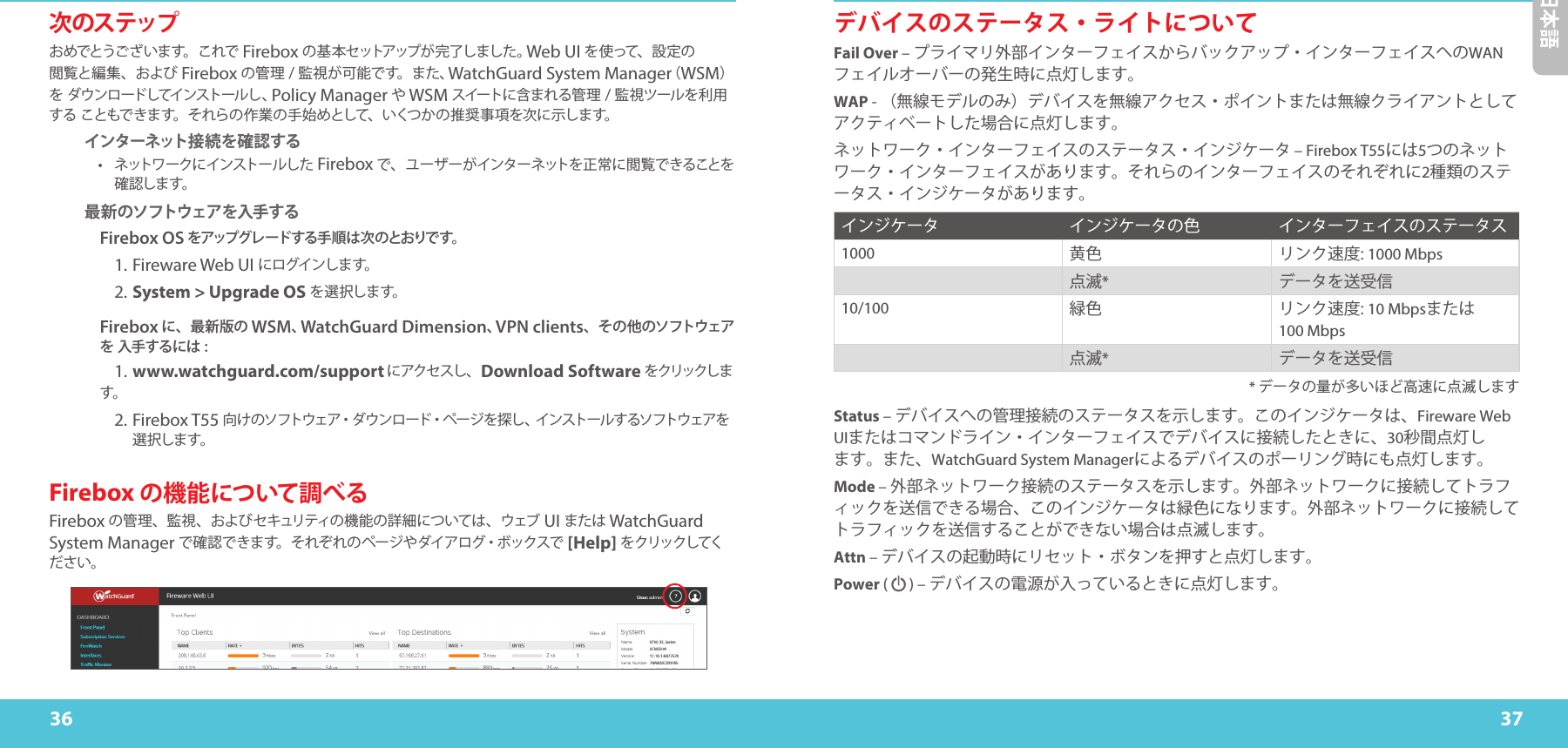Open Interfaces in the dashboard sidebar
This screenshot has width=1568, height=748.
91,655
